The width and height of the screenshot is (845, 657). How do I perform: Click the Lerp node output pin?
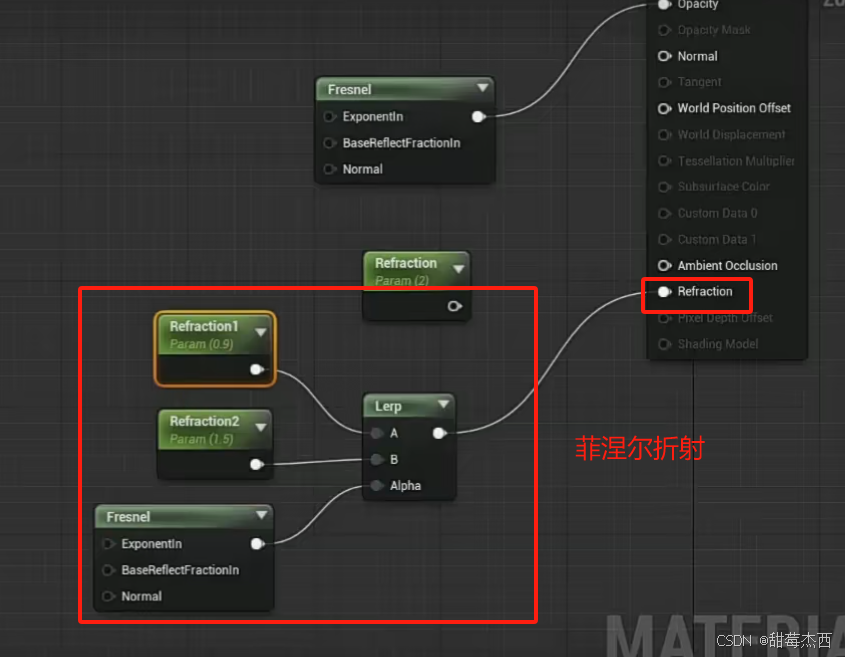click(439, 433)
